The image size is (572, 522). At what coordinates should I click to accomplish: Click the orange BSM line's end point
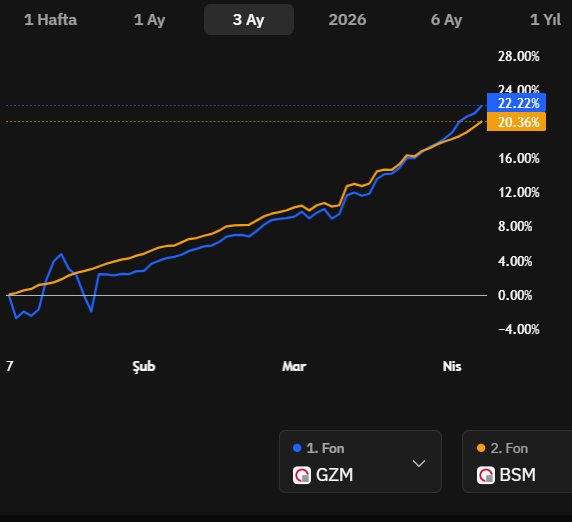(482, 121)
